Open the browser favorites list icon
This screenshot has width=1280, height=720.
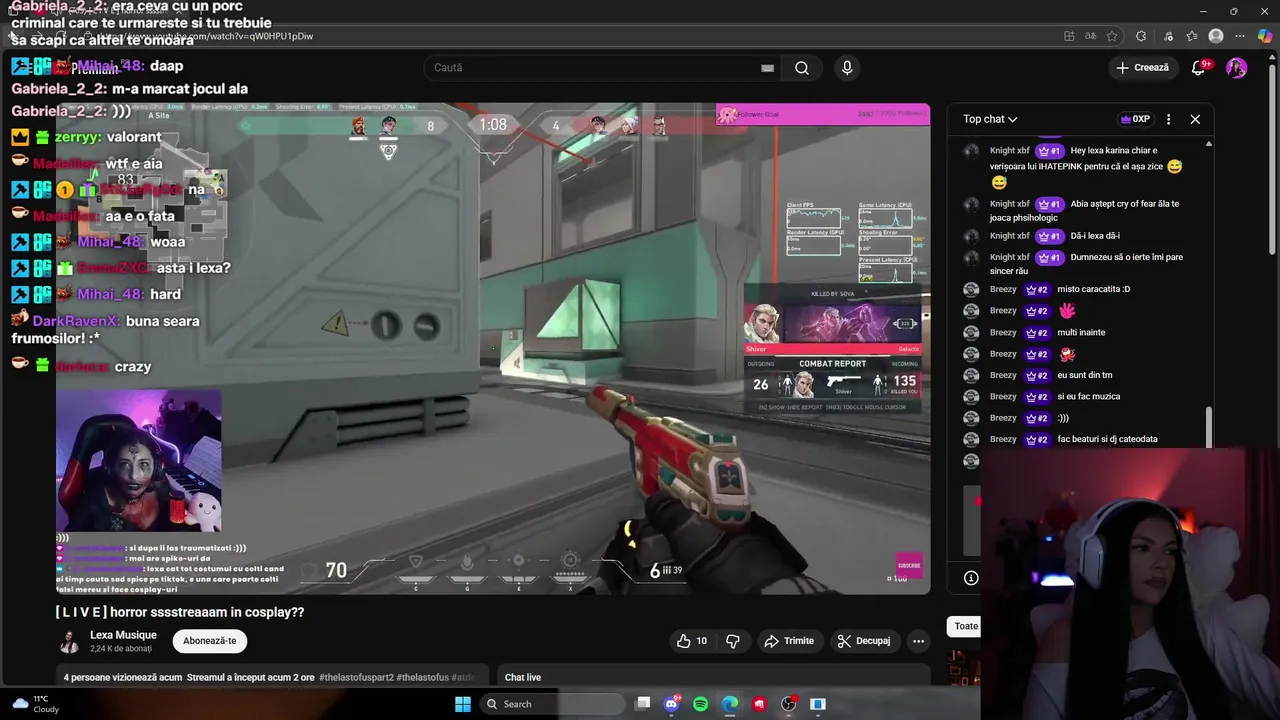click(1191, 36)
